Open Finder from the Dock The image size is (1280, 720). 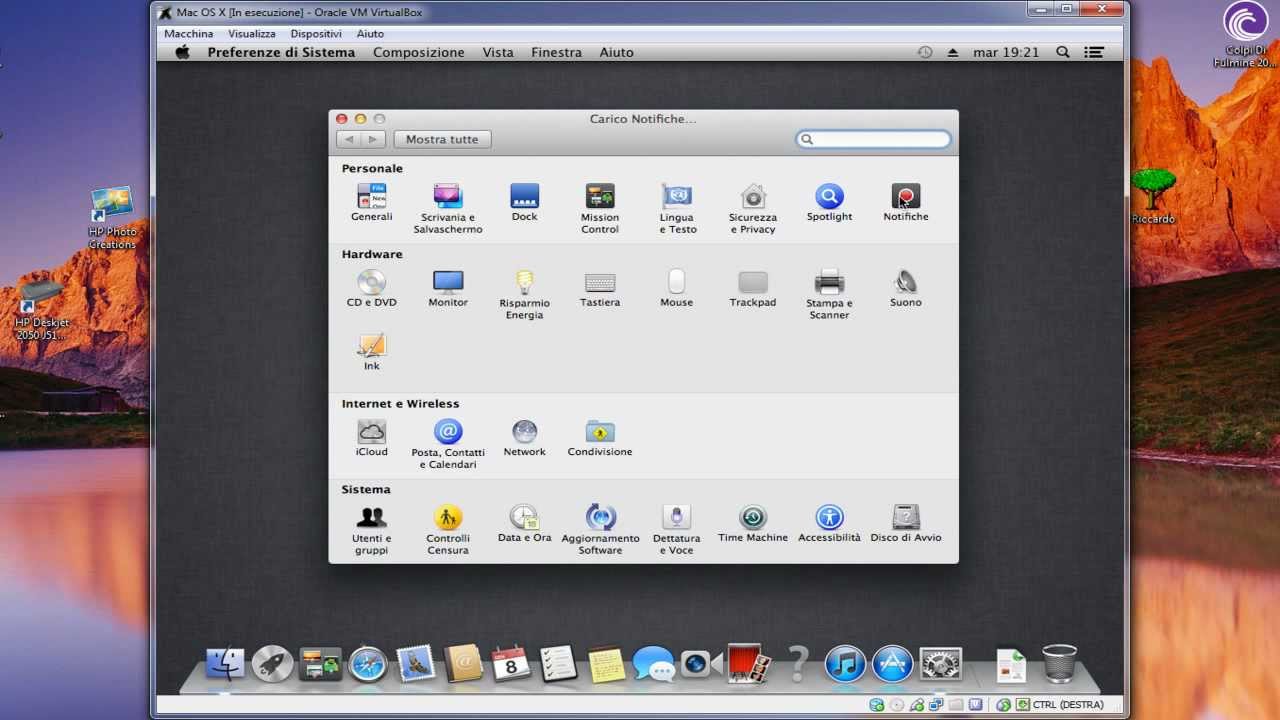click(x=225, y=664)
